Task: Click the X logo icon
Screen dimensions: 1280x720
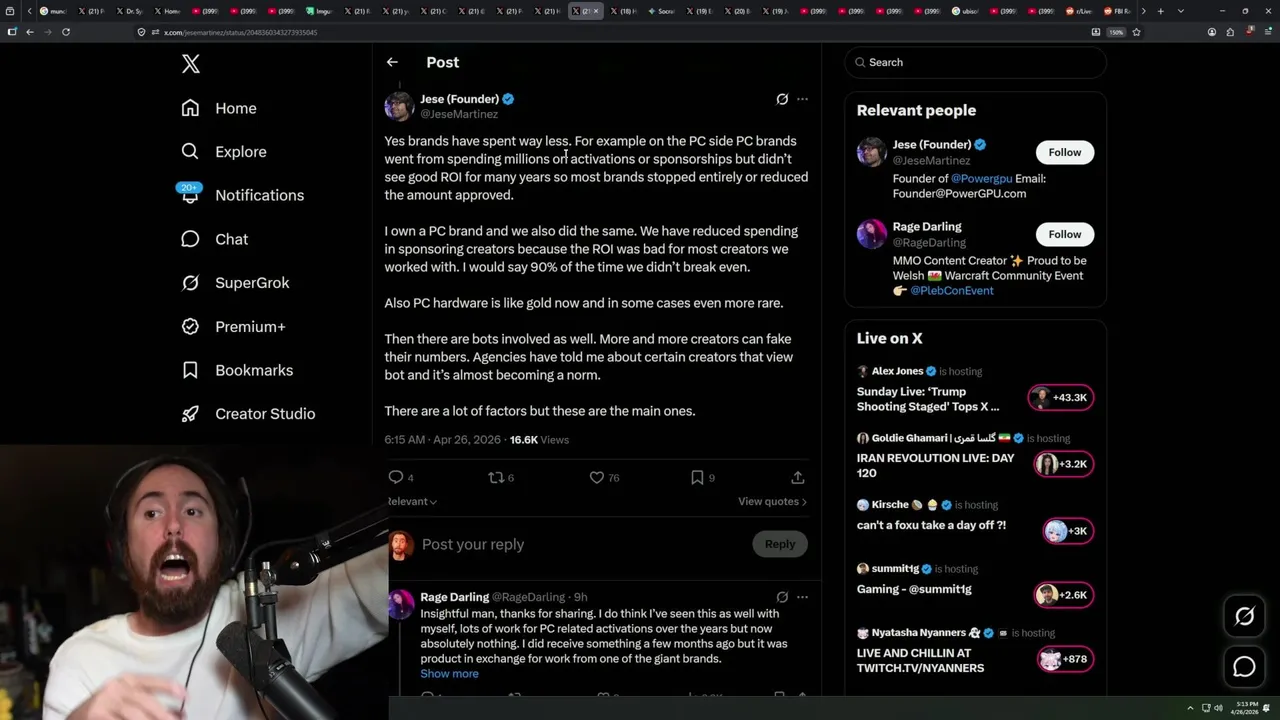Action: pos(191,64)
